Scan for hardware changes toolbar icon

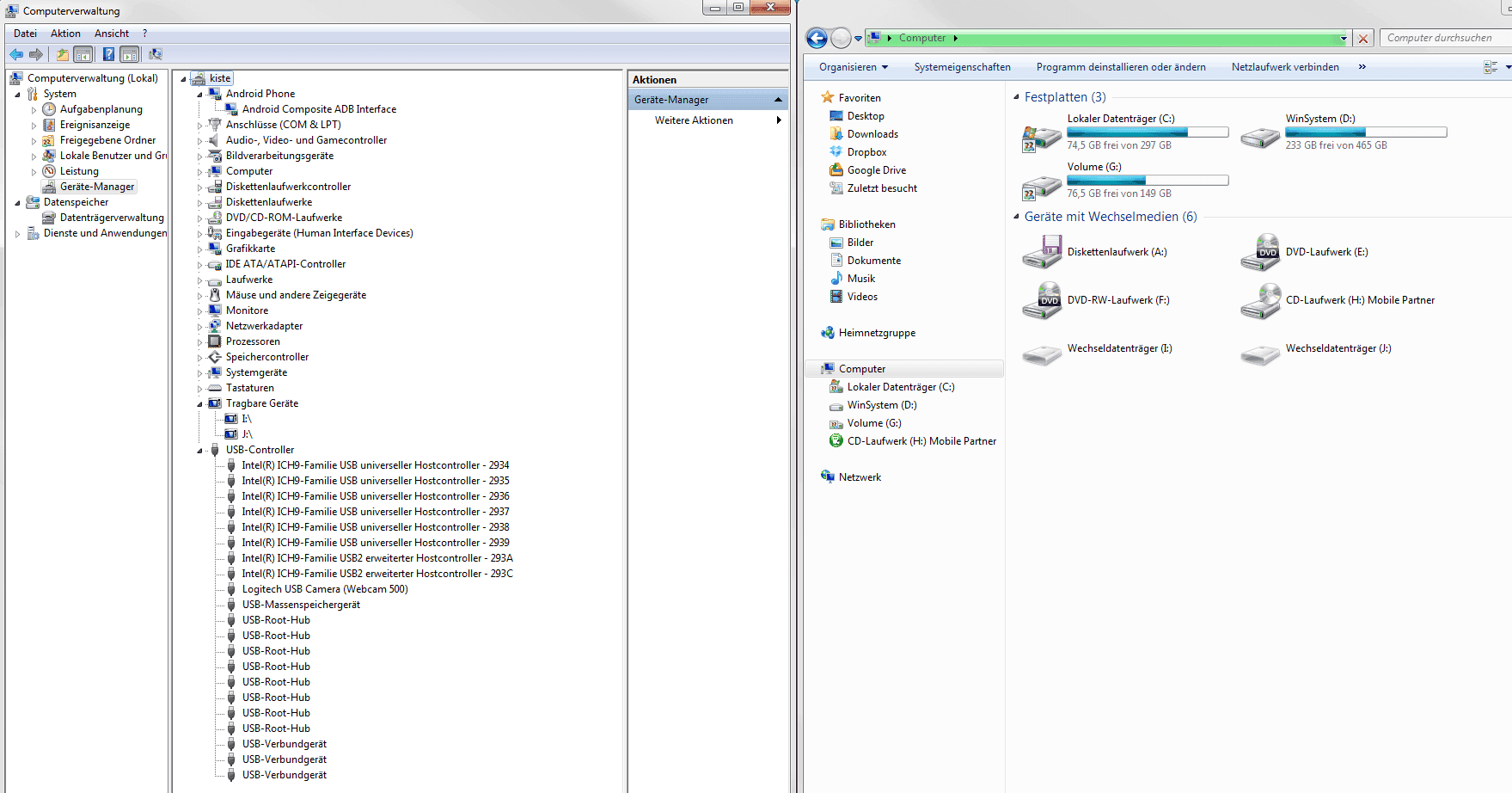tap(156, 54)
